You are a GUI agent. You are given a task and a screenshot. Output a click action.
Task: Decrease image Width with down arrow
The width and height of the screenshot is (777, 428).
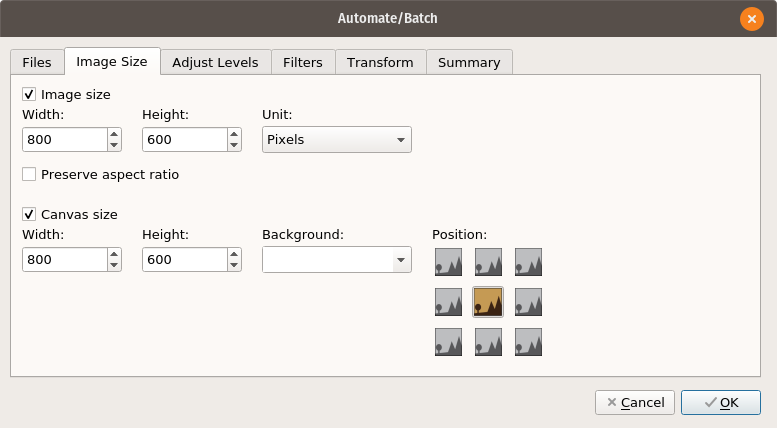pos(114,146)
